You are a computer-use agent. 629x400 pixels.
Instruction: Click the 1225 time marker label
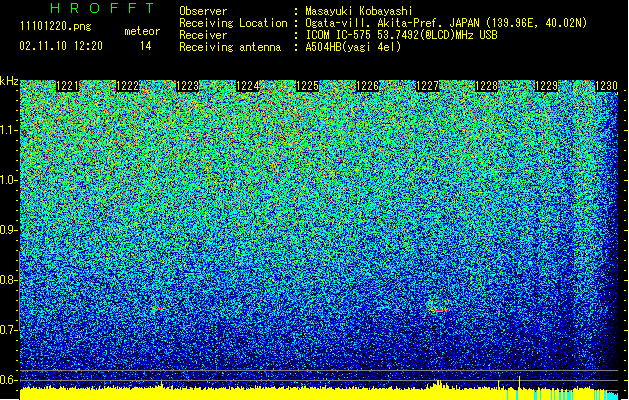point(307,86)
